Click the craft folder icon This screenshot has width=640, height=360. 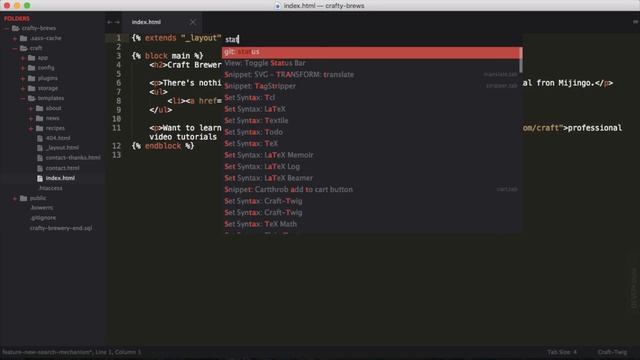(x=24, y=48)
